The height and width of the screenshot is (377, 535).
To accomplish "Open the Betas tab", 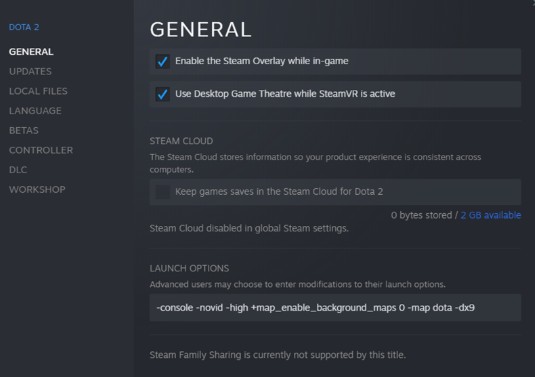I will pyautogui.click(x=24, y=130).
